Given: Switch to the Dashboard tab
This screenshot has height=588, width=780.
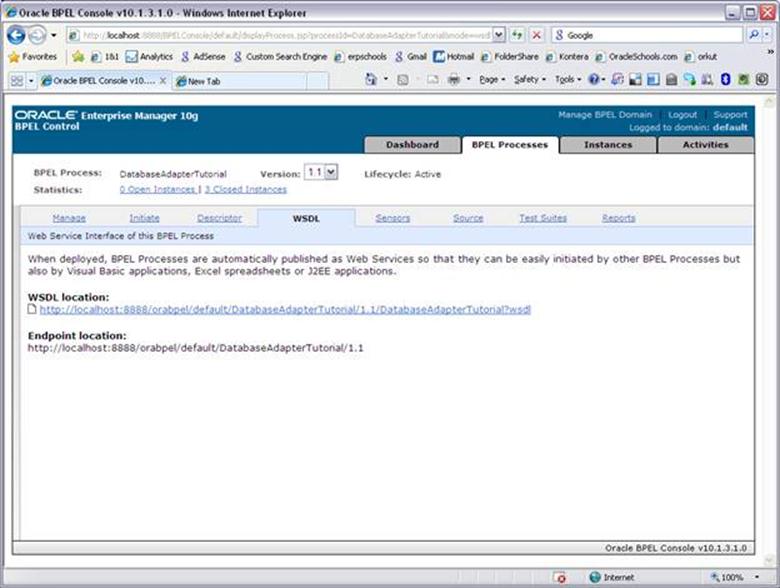Looking at the screenshot, I should tap(412, 145).
